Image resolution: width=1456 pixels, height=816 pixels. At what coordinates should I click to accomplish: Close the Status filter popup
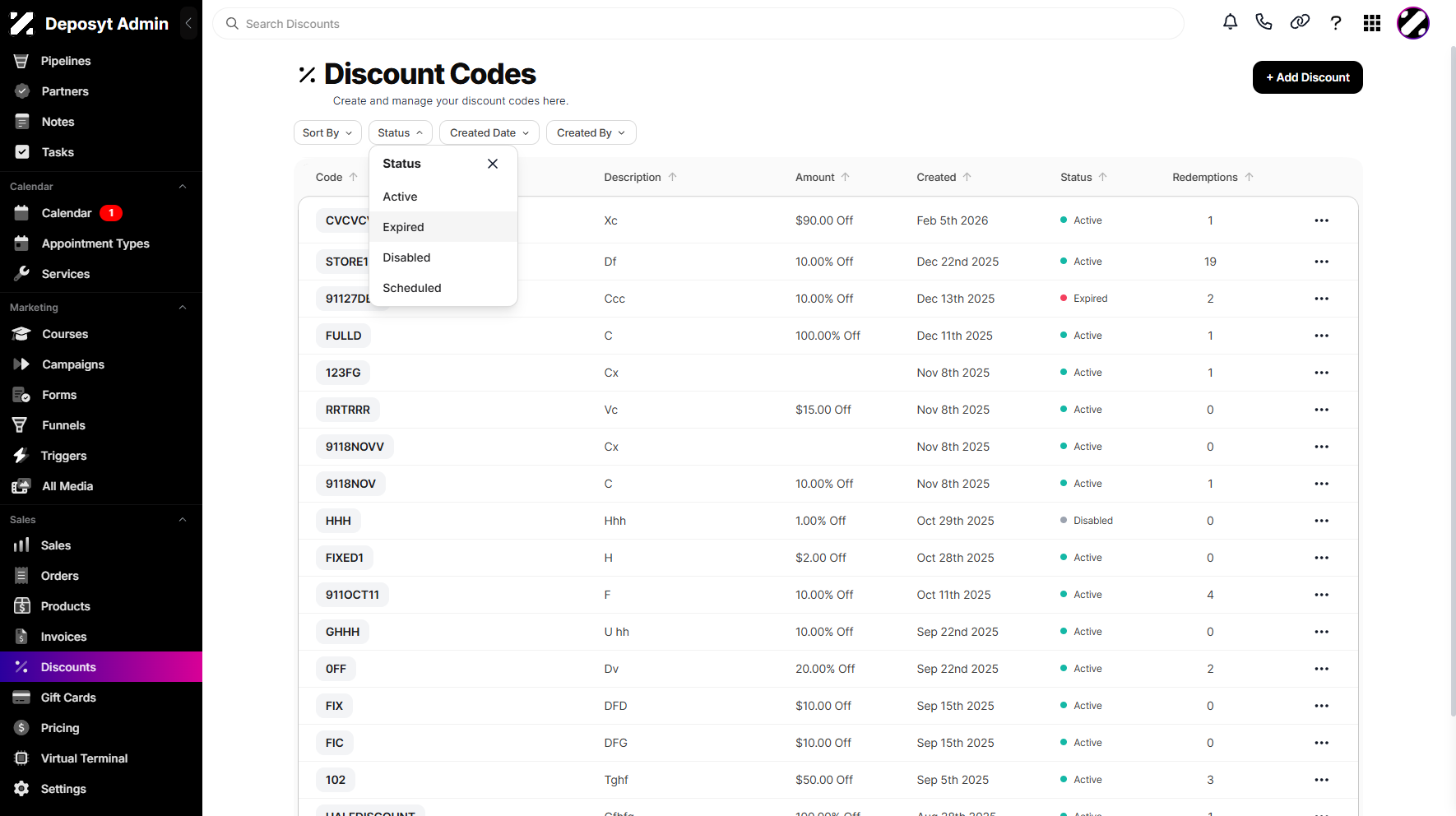tap(493, 164)
